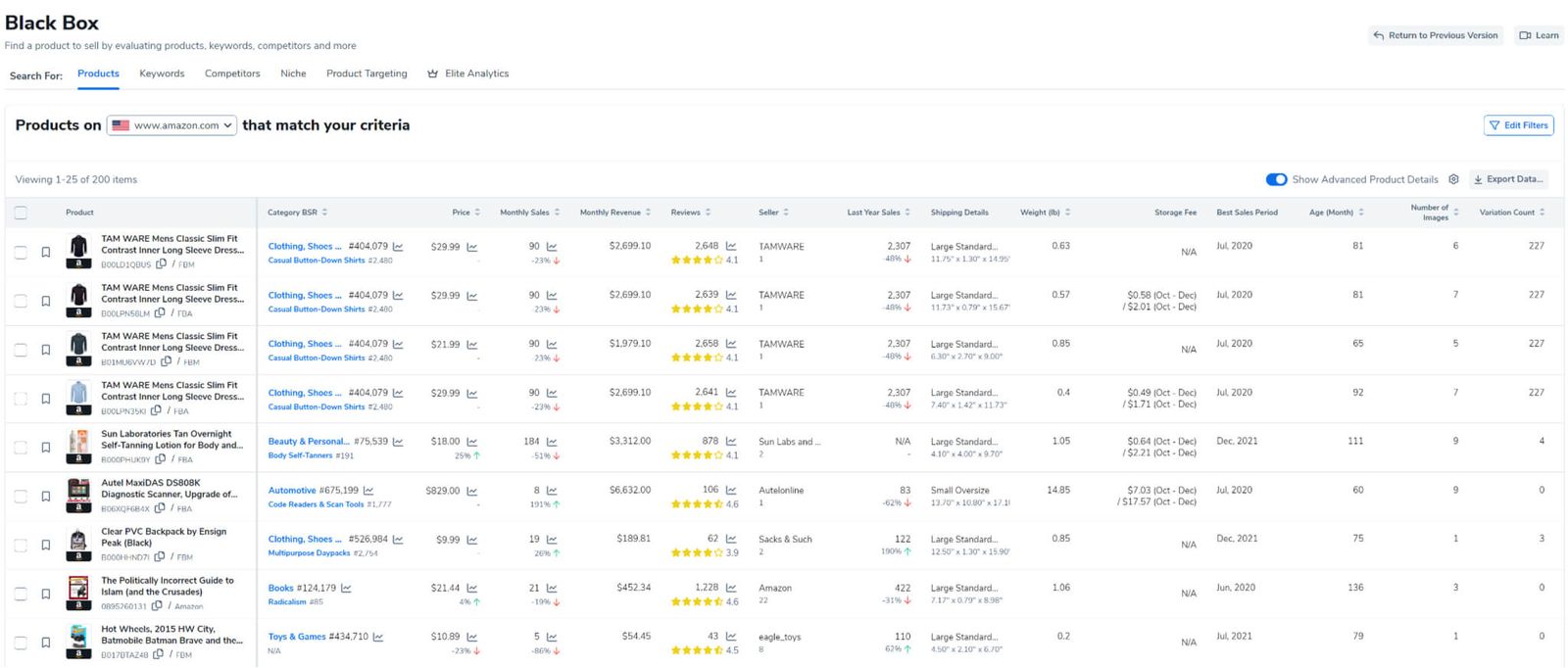Viewport: 1568px width, 668px height.
Task: Check the box for Autel MaxiDAS row
Action: click(21, 497)
